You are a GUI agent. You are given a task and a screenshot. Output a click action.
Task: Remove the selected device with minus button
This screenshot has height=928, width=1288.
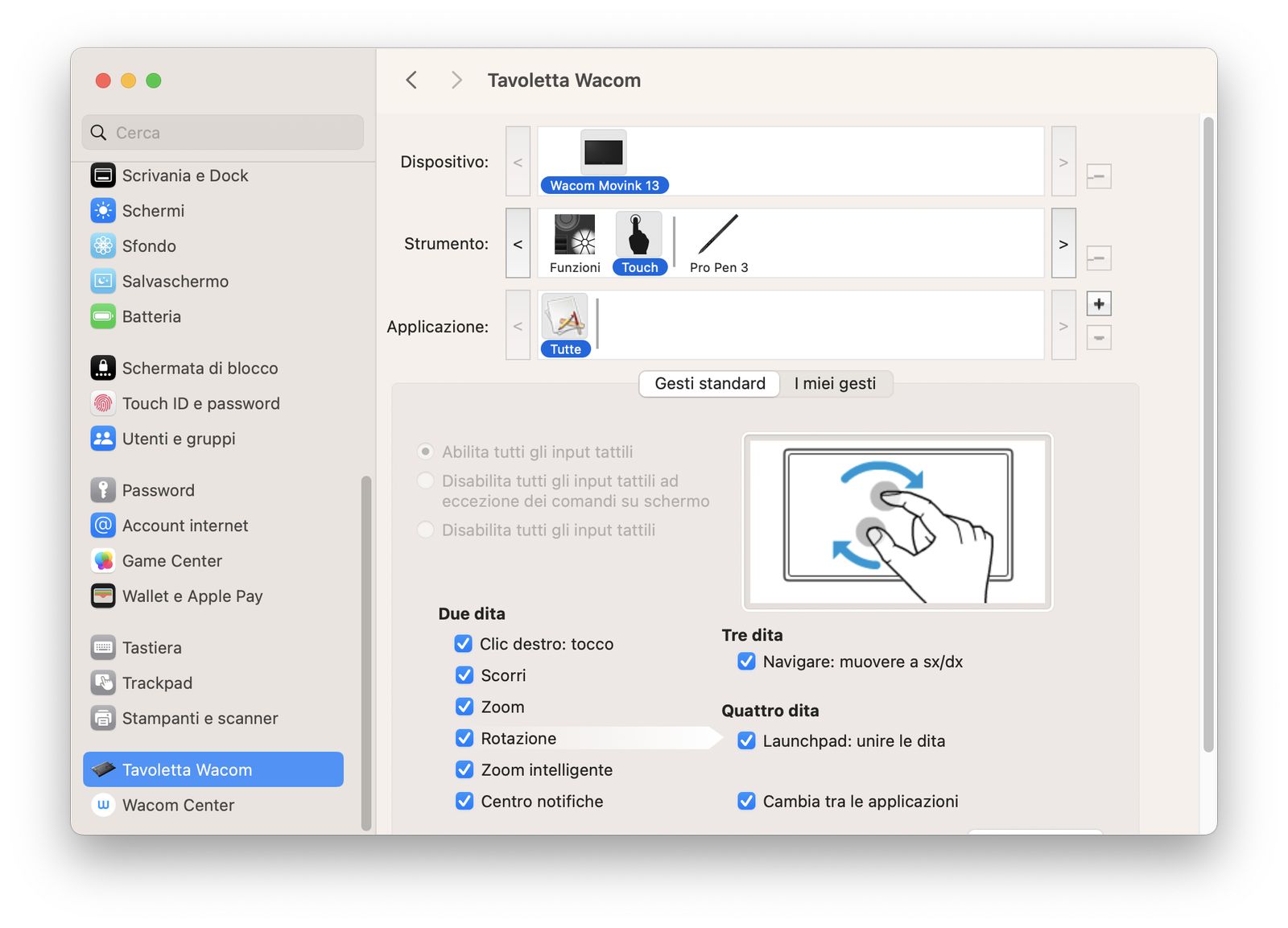pyautogui.click(x=1099, y=176)
